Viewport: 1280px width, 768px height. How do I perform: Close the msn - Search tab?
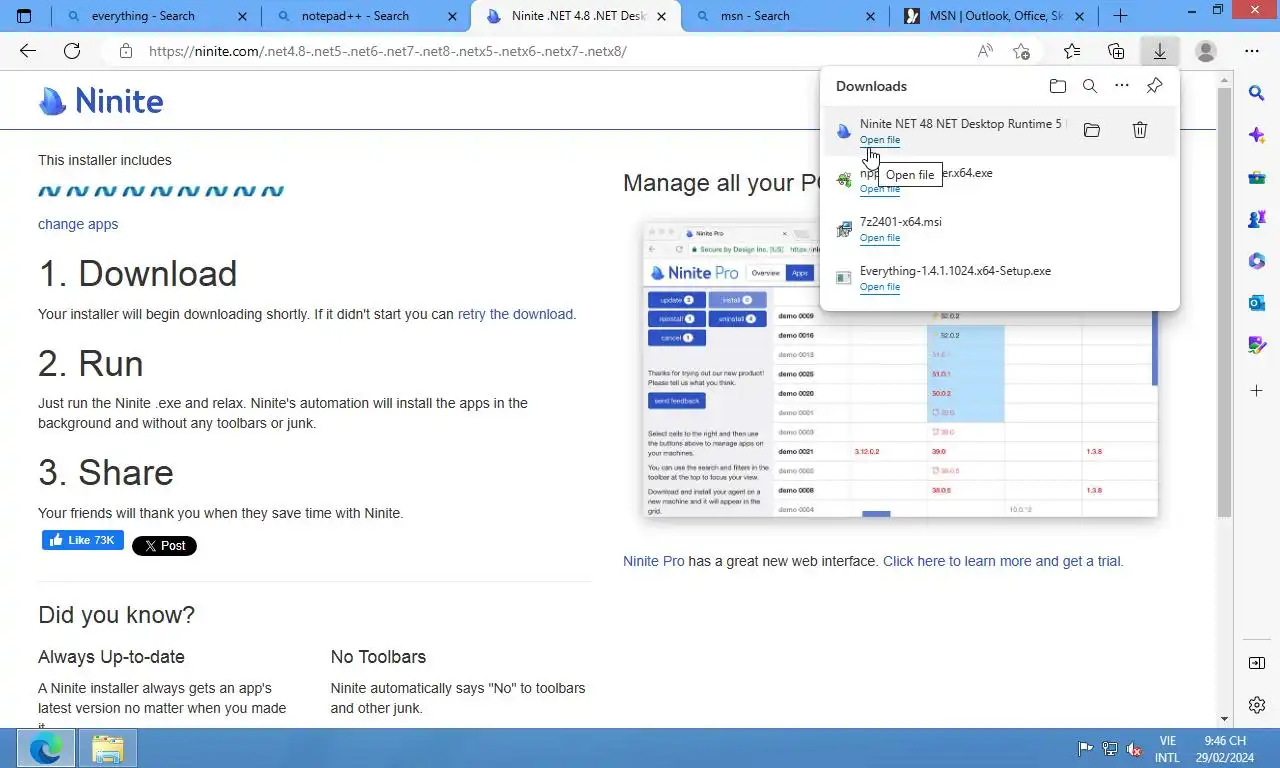pyautogui.click(x=870, y=16)
